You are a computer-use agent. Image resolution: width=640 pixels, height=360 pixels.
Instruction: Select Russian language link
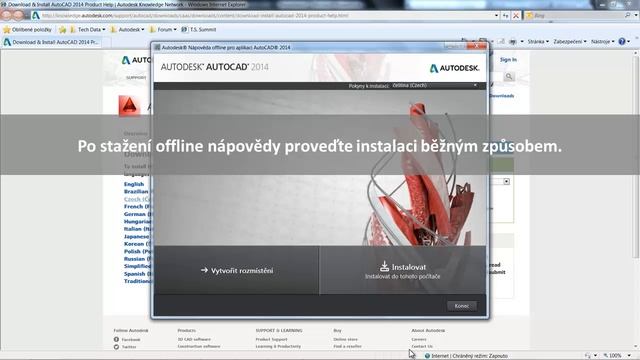(x=137, y=259)
